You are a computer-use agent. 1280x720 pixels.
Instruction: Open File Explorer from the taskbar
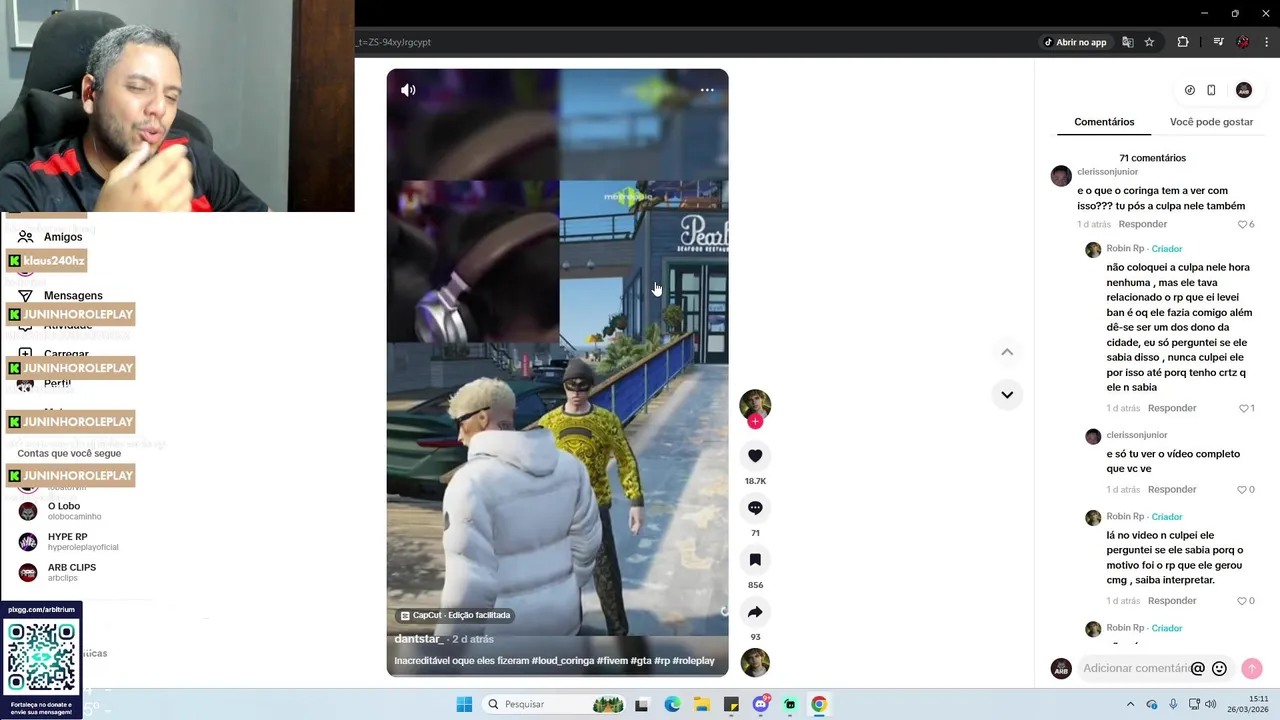(702, 704)
